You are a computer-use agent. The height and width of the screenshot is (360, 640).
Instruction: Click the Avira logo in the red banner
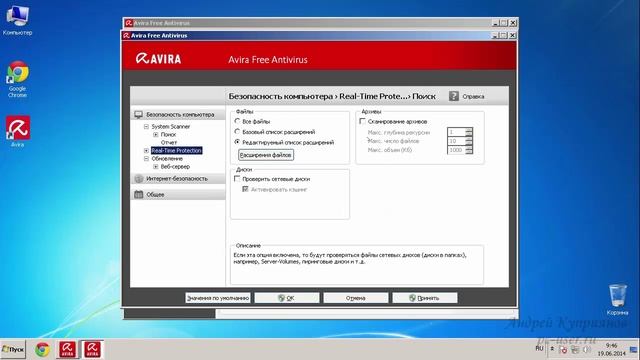tap(158, 58)
